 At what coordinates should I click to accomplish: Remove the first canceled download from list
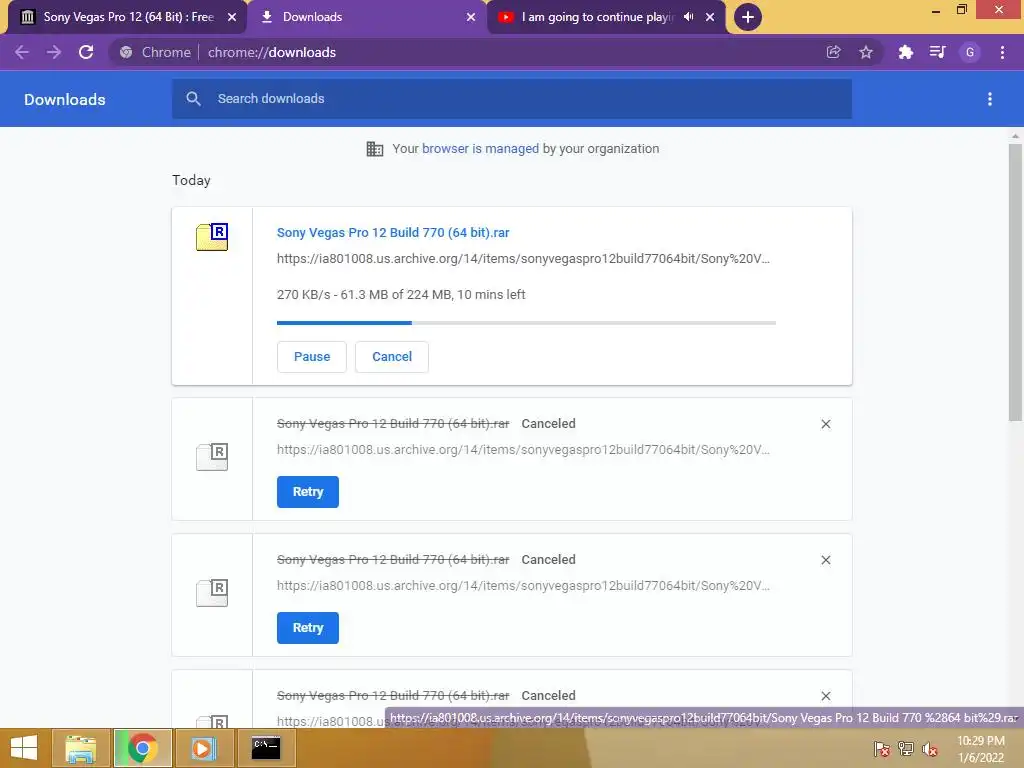[x=825, y=424]
